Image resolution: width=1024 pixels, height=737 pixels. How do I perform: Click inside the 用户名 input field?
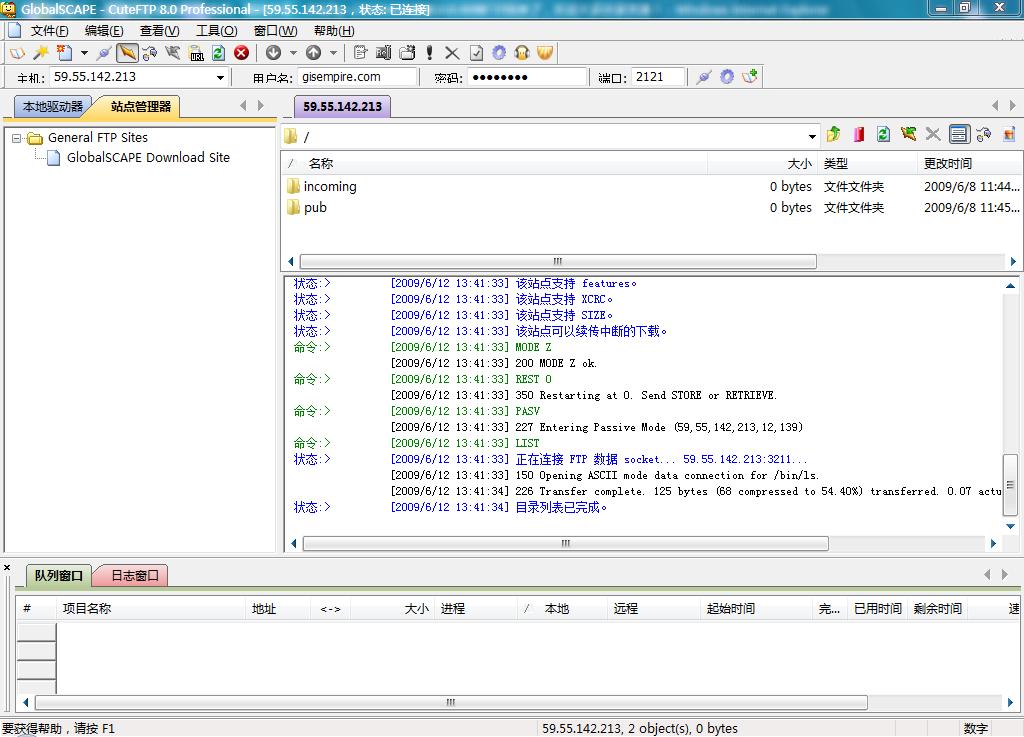pos(357,77)
